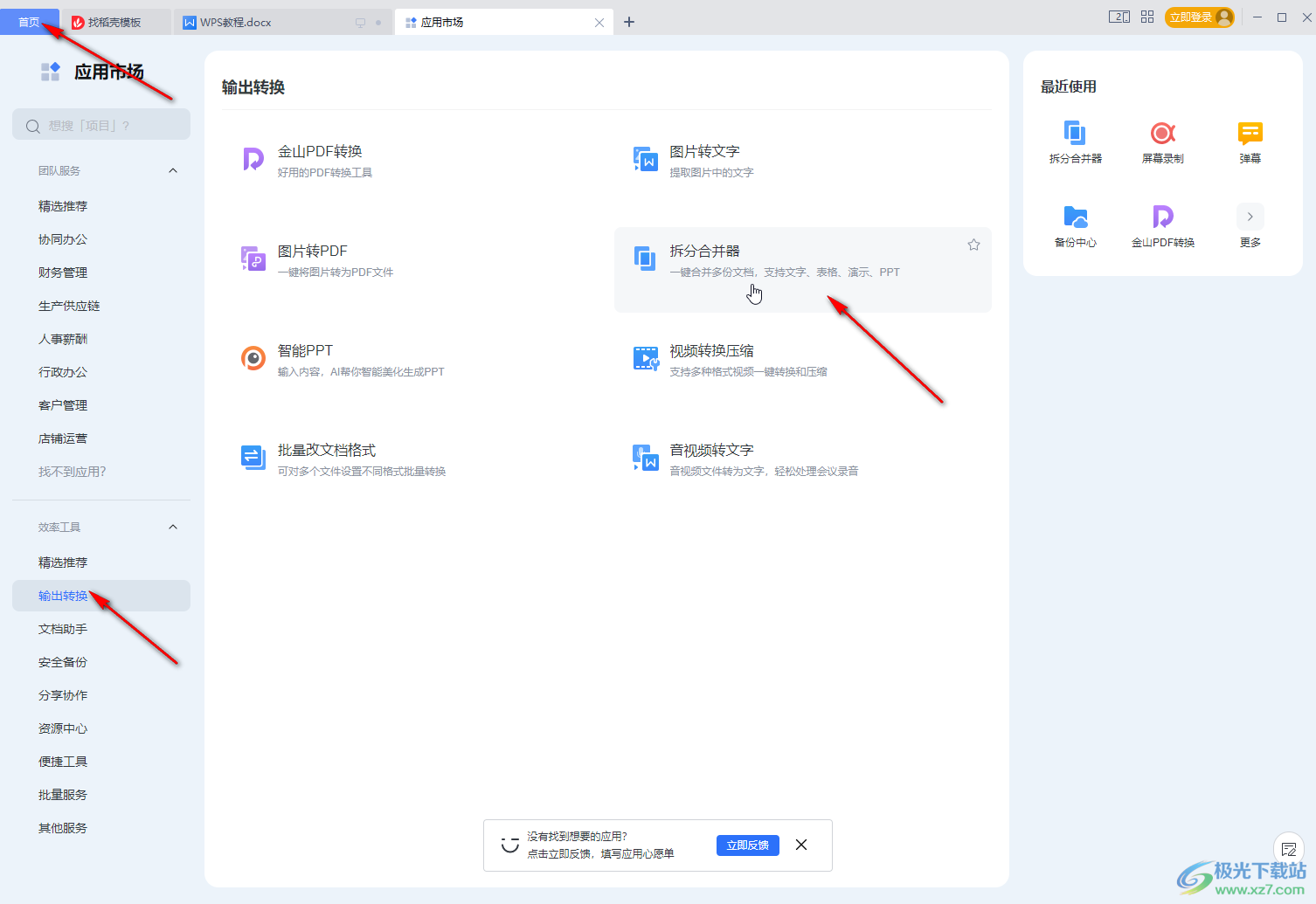
Task: Click the 立即登录 button
Action: click(1199, 17)
